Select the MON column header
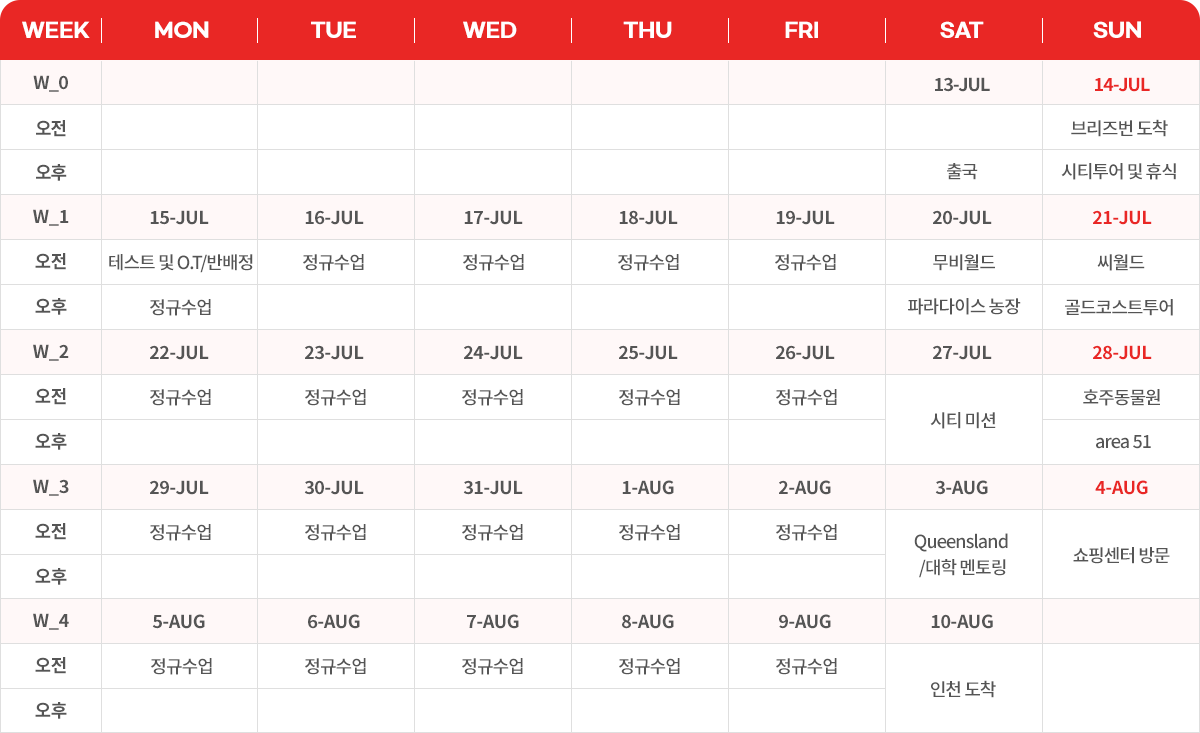The height and width of the screenshot is (733, 1200). (x=181, y=30)
